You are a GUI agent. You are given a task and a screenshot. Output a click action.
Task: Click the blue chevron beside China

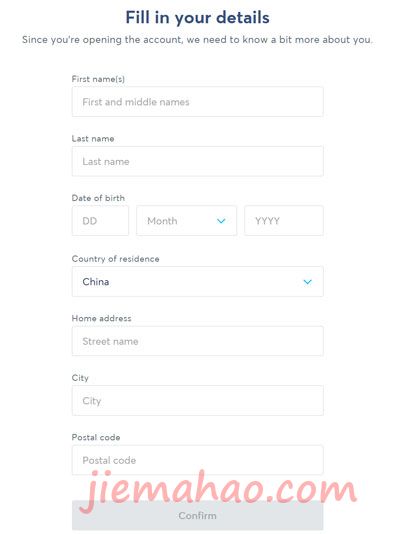point(308,282)
